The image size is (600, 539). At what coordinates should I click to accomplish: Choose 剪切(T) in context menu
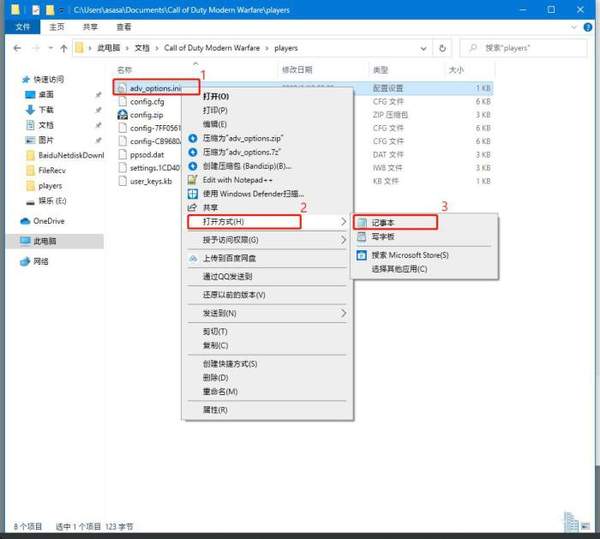click(x=267, y=332)
